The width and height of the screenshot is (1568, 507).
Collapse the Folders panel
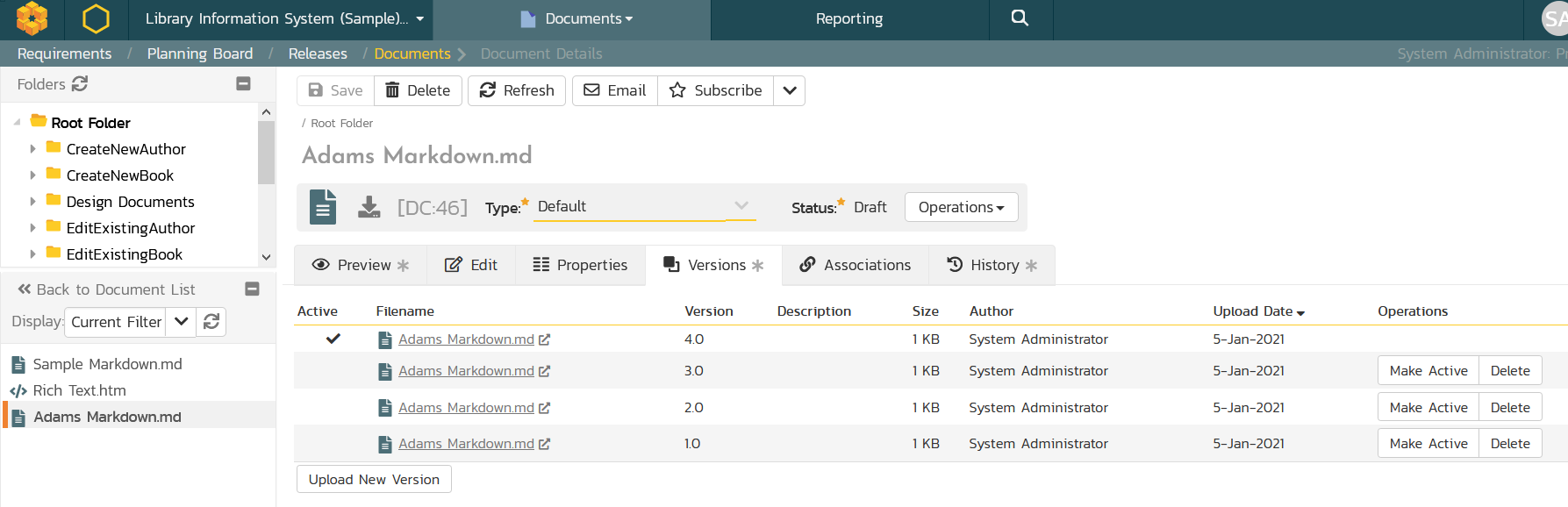pos(244,84)
